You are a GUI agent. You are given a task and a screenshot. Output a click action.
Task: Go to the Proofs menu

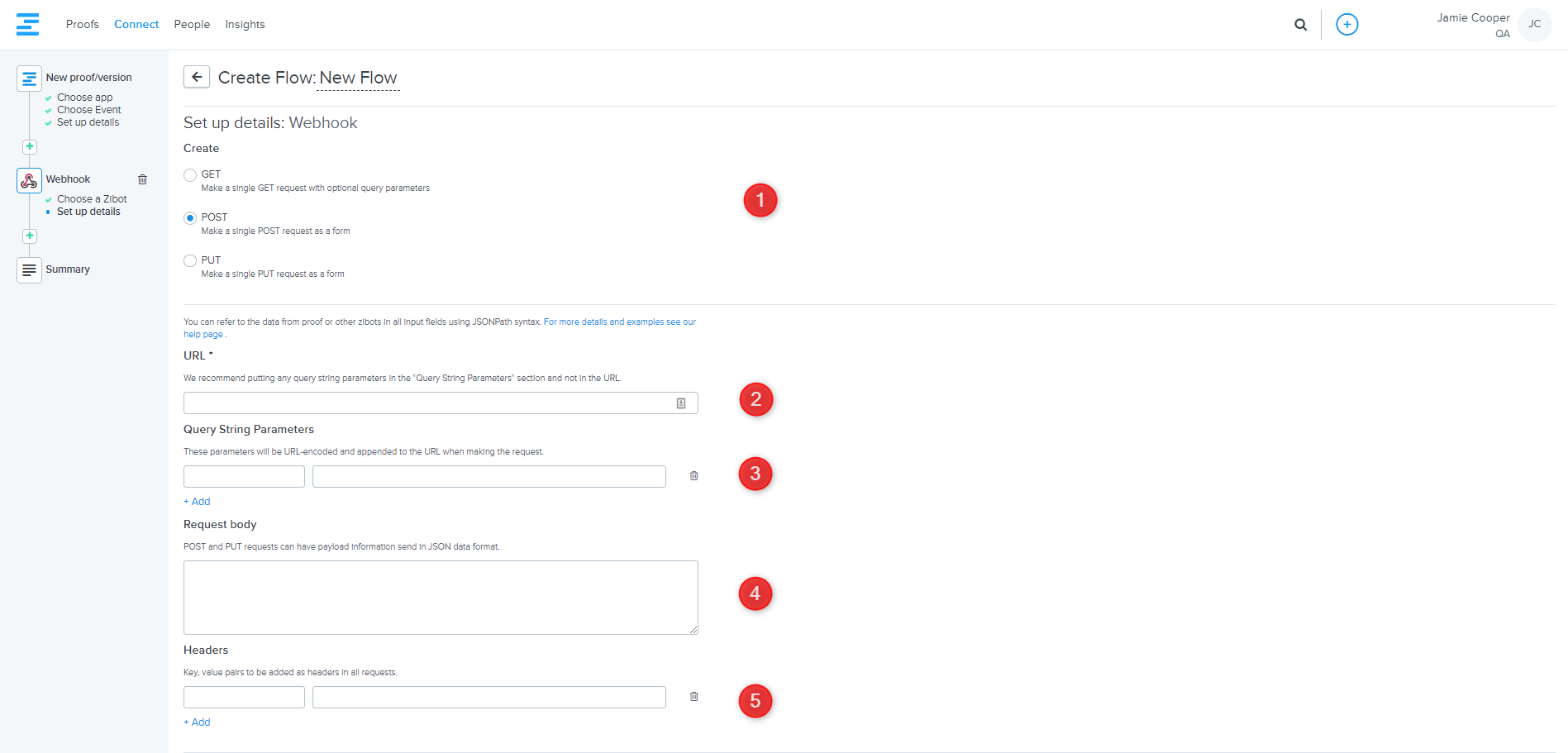click(82, 25)
